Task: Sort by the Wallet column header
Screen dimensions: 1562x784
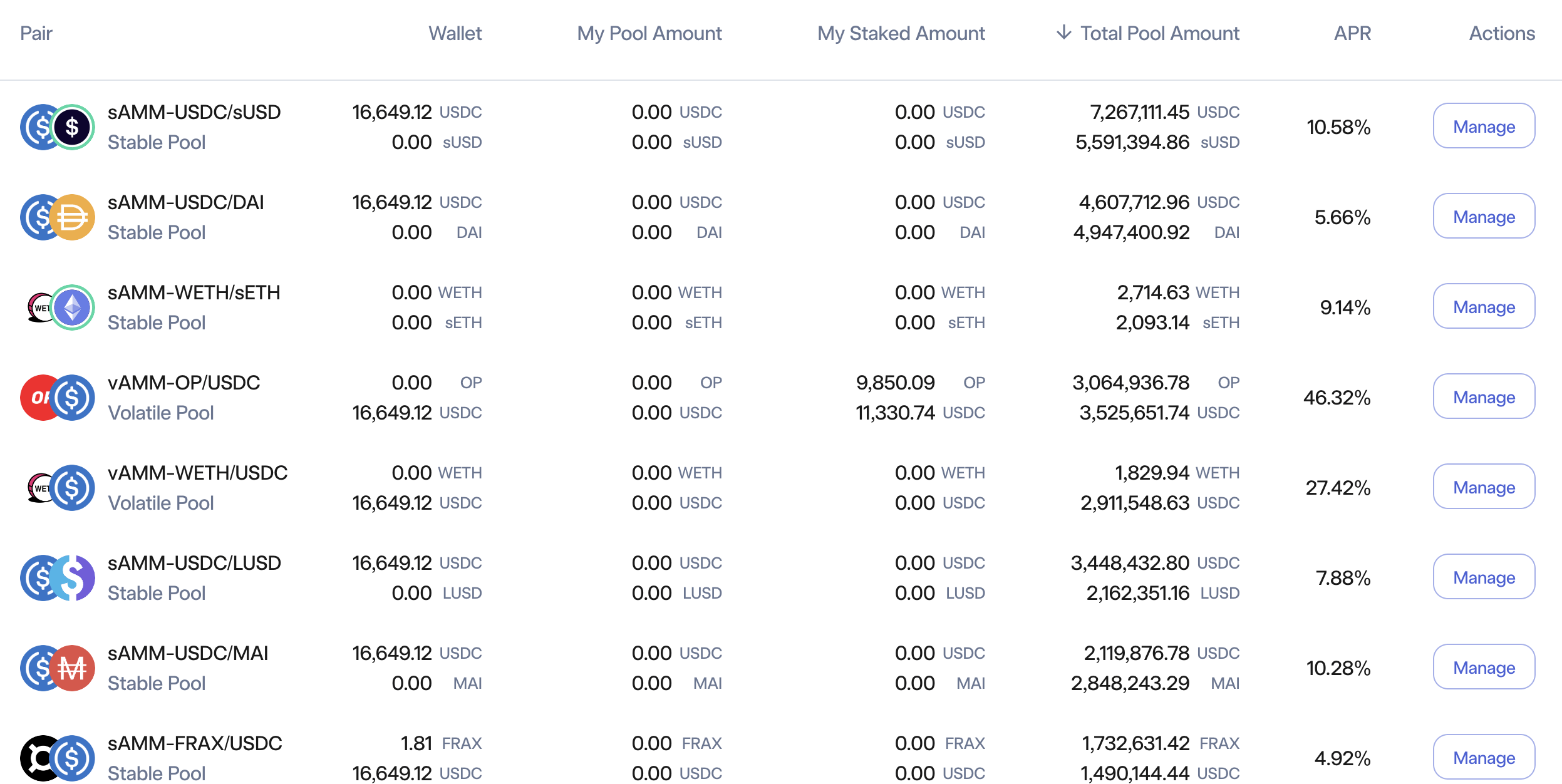Action: (x=455, y=33)
